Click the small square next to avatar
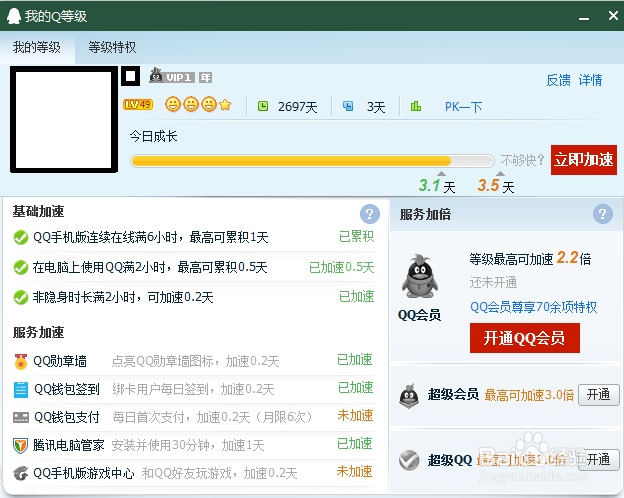This screenshot has width=624, height=498. pyautogui.click(x=131, y=76)
